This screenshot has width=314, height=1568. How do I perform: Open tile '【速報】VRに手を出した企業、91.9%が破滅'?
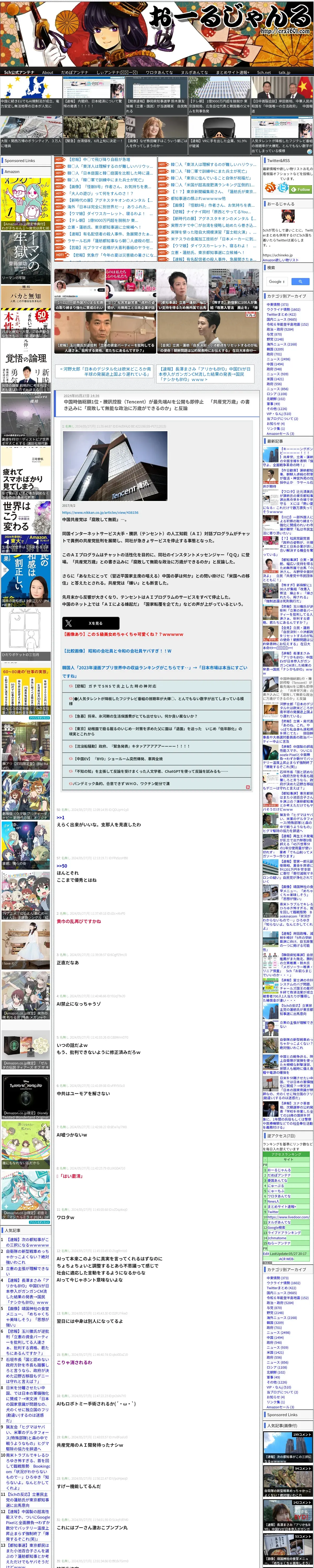(x=219, y=135)
